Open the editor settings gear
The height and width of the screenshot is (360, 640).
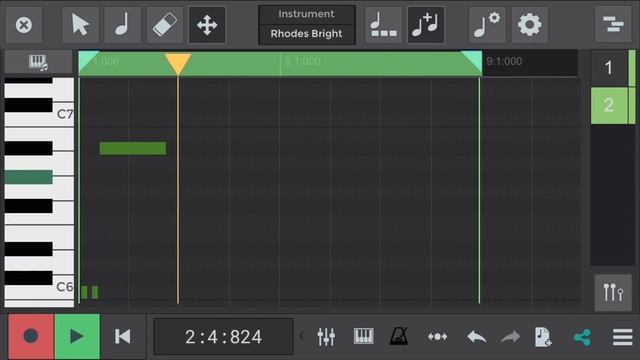point(529,25)
